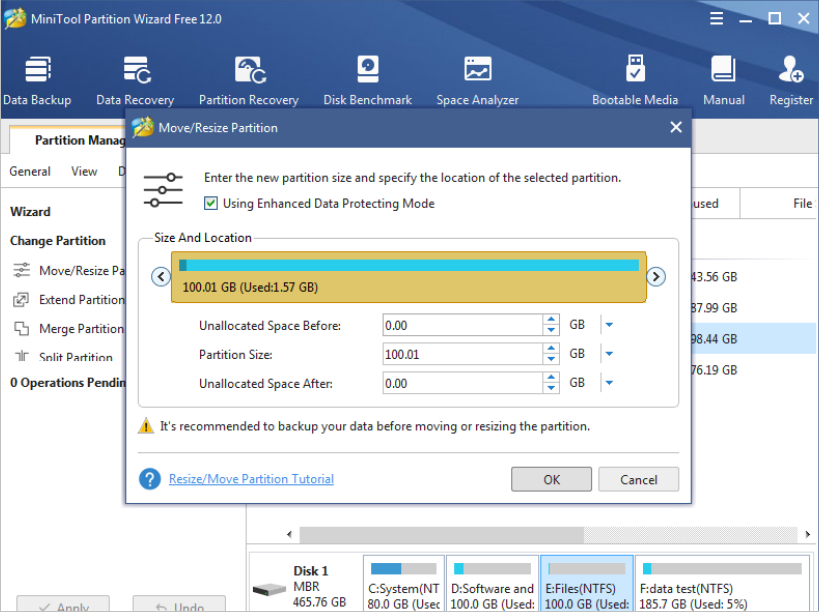
Task: Click the Merge Partition icon
Action: [x=21, y=328]
